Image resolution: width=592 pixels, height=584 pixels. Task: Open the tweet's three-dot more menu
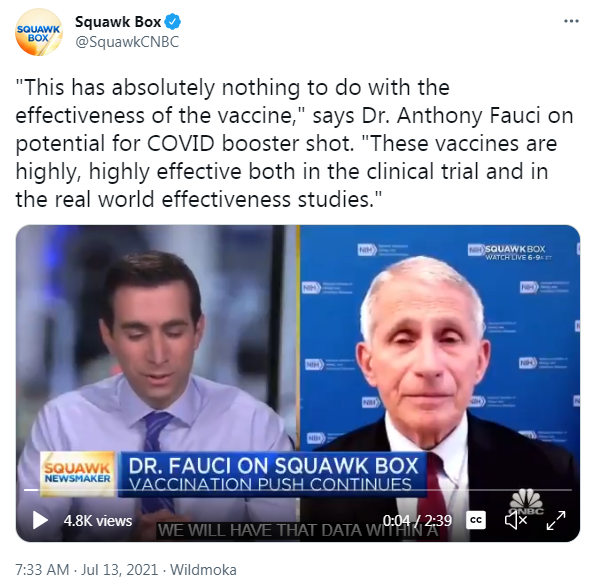(571, 21)
